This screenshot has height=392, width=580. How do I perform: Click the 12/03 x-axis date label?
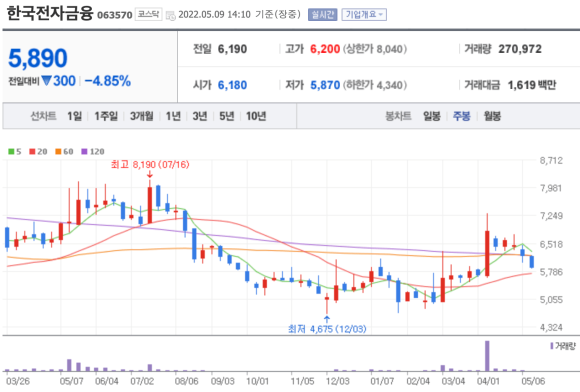click(x=338, y=381)
